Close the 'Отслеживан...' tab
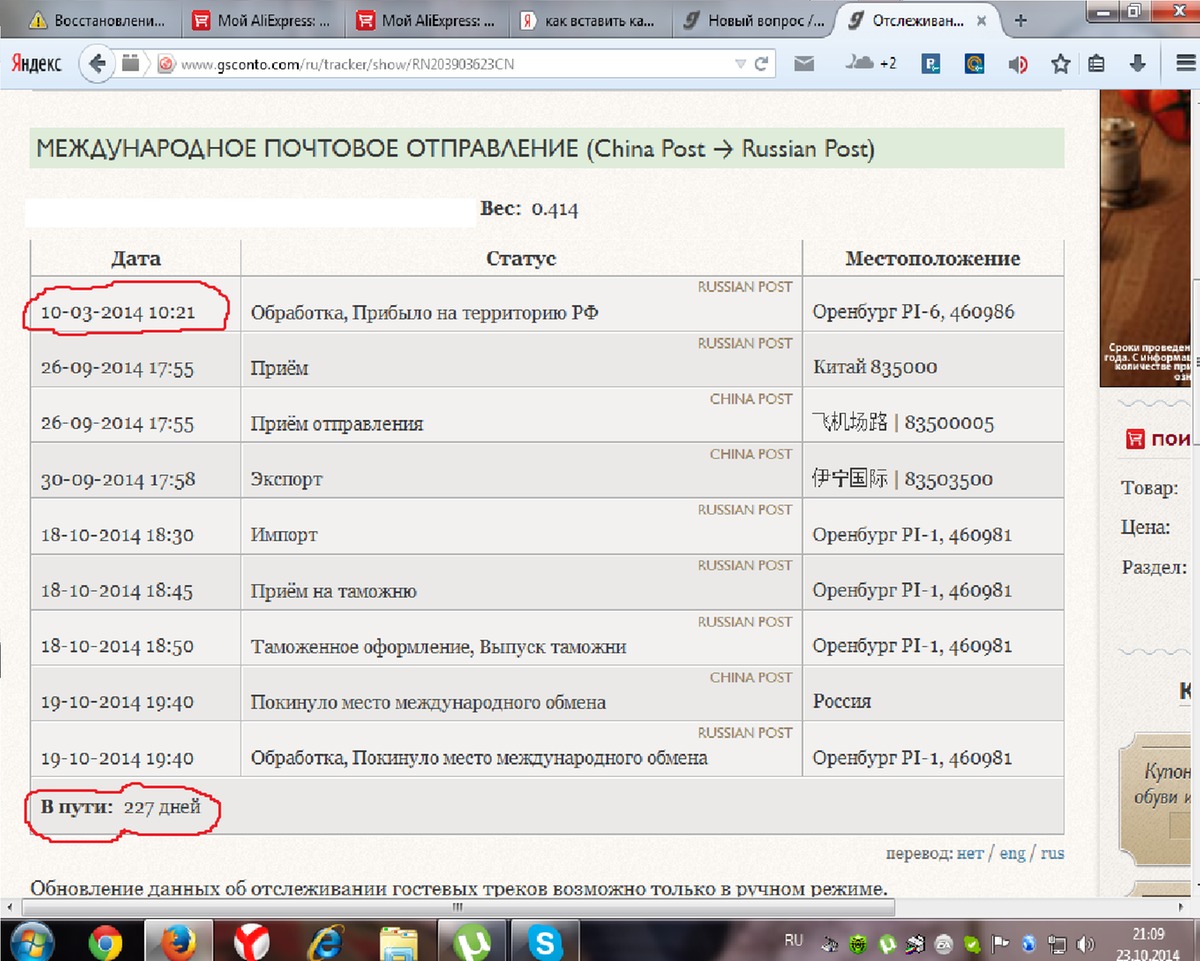This screenshot has width=1200, height=961. (x=985, y=20)
